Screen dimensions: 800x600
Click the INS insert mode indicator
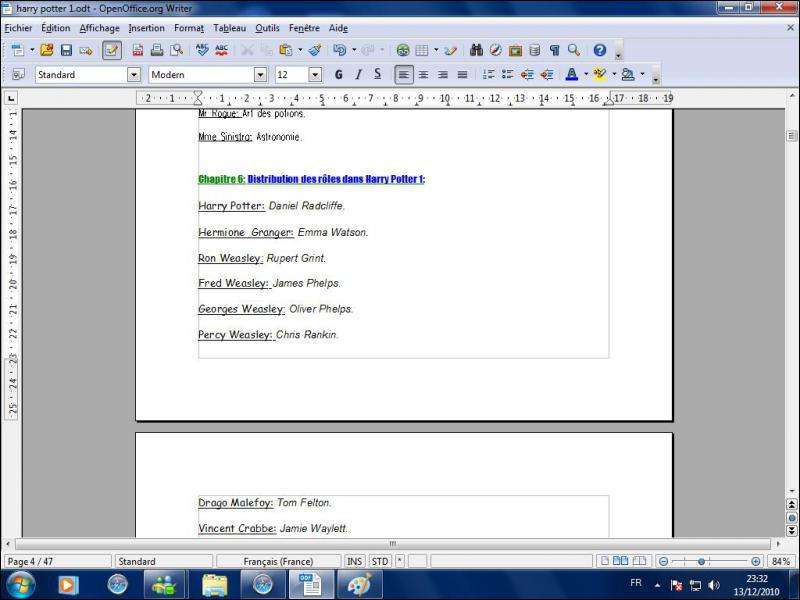click(354, 561)
